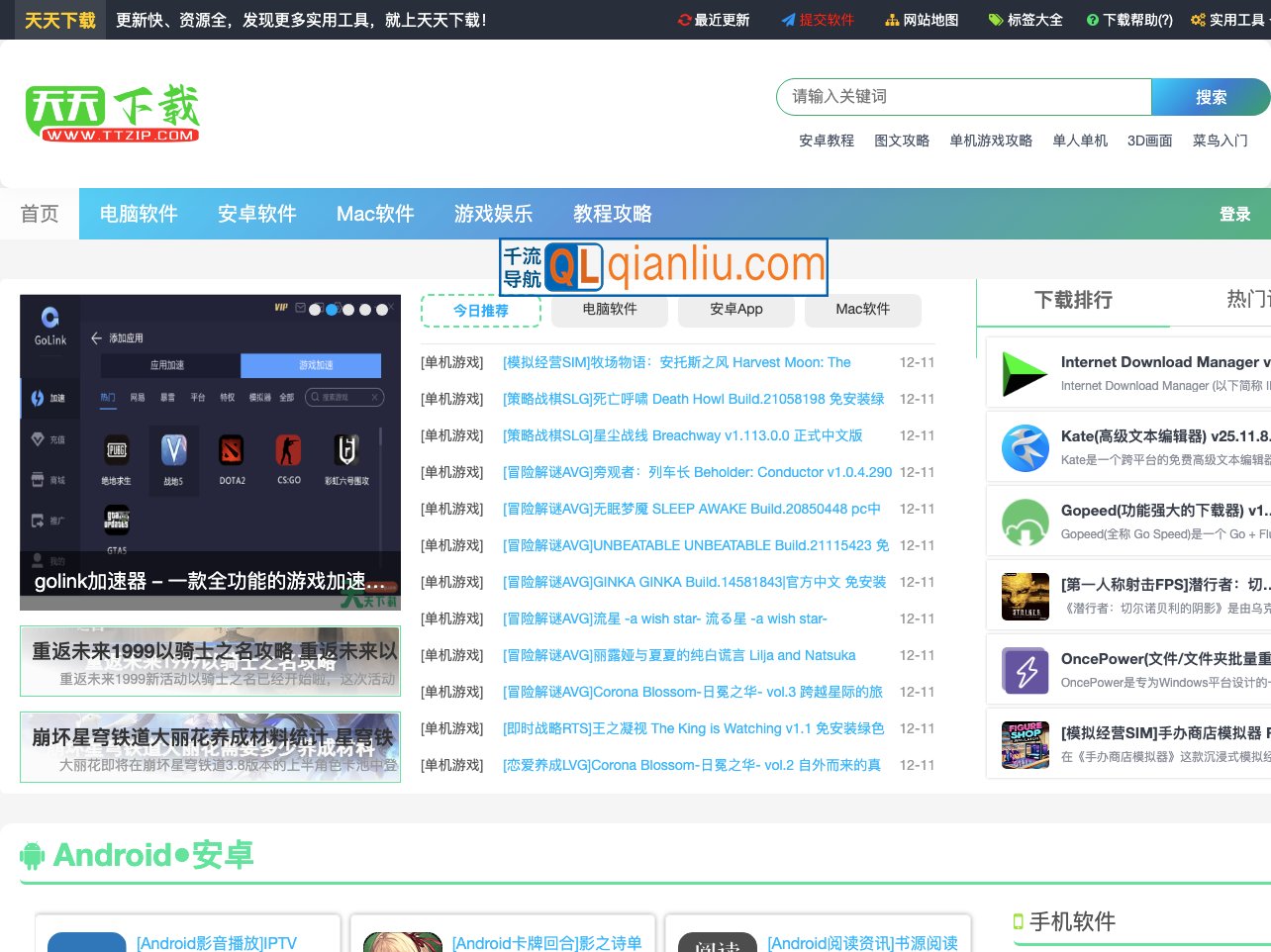Screen dimensions: 1271x952
Task: Click the Android robot icon in 安卓 section
Action: (33, 855)
